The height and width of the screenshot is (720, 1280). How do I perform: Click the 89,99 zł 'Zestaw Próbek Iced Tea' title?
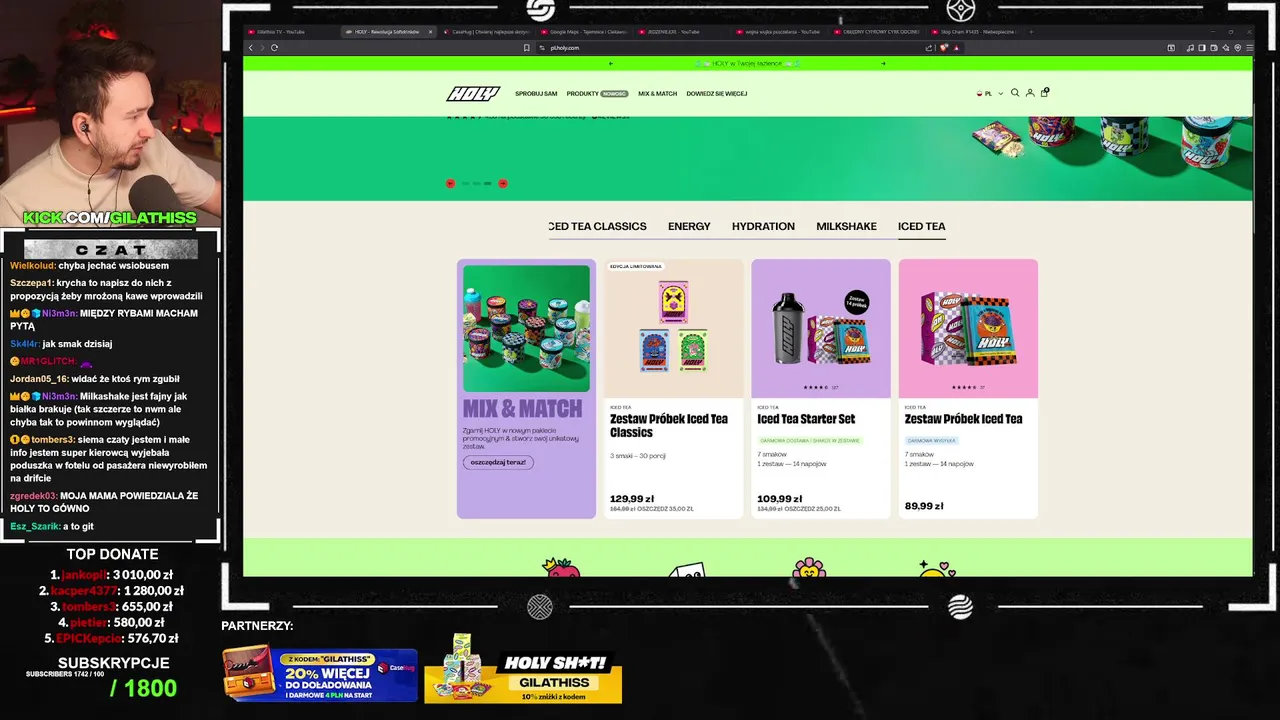963,419
